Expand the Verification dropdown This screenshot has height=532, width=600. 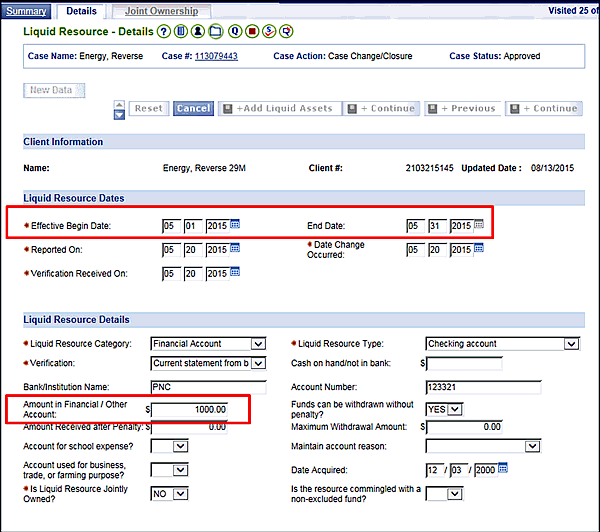[259, 363]
